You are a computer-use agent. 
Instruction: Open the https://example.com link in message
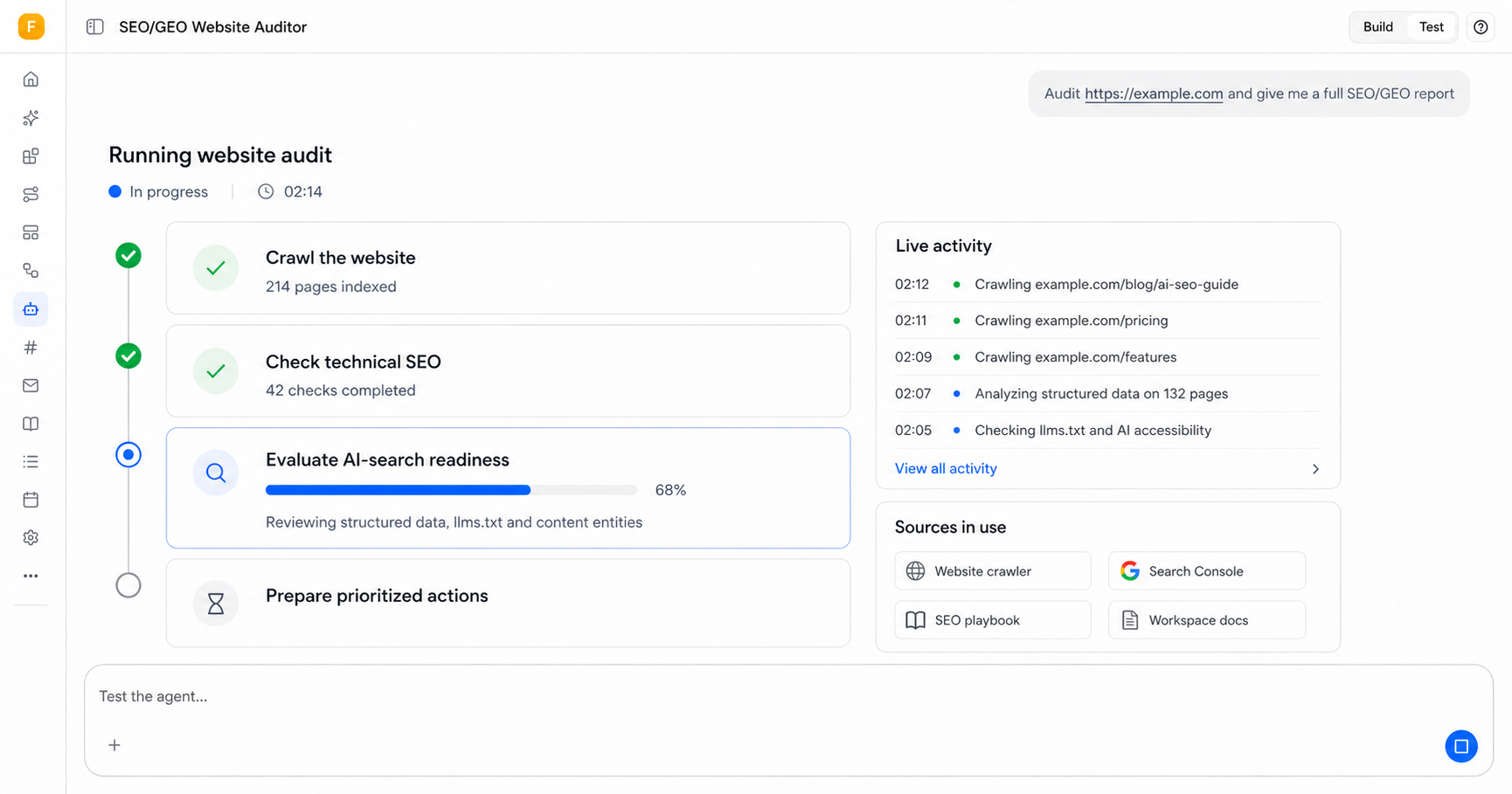point(1154,93)
